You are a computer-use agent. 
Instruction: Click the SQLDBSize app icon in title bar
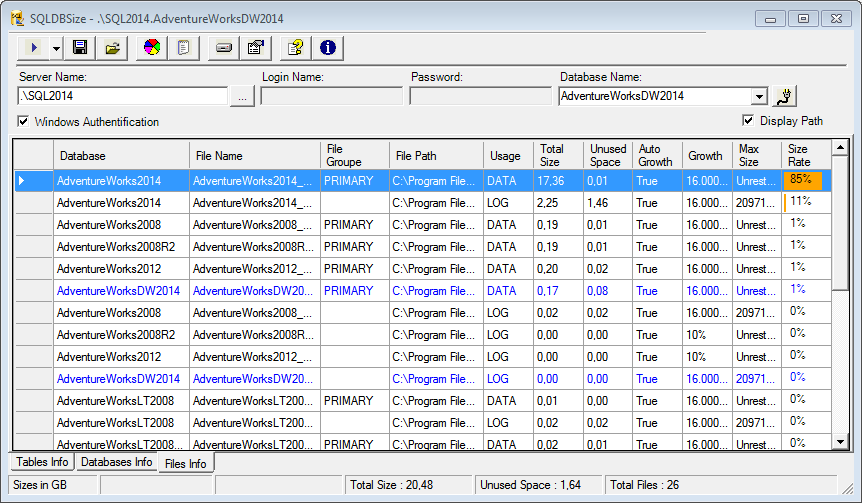click(x=18, y=18)
